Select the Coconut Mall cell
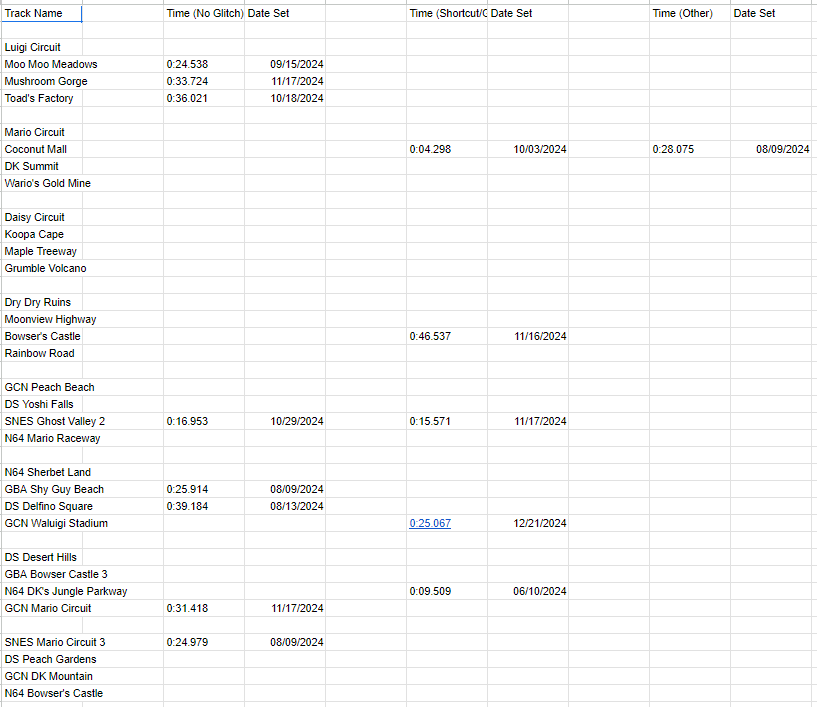817x707 pixels. point(42,150)
